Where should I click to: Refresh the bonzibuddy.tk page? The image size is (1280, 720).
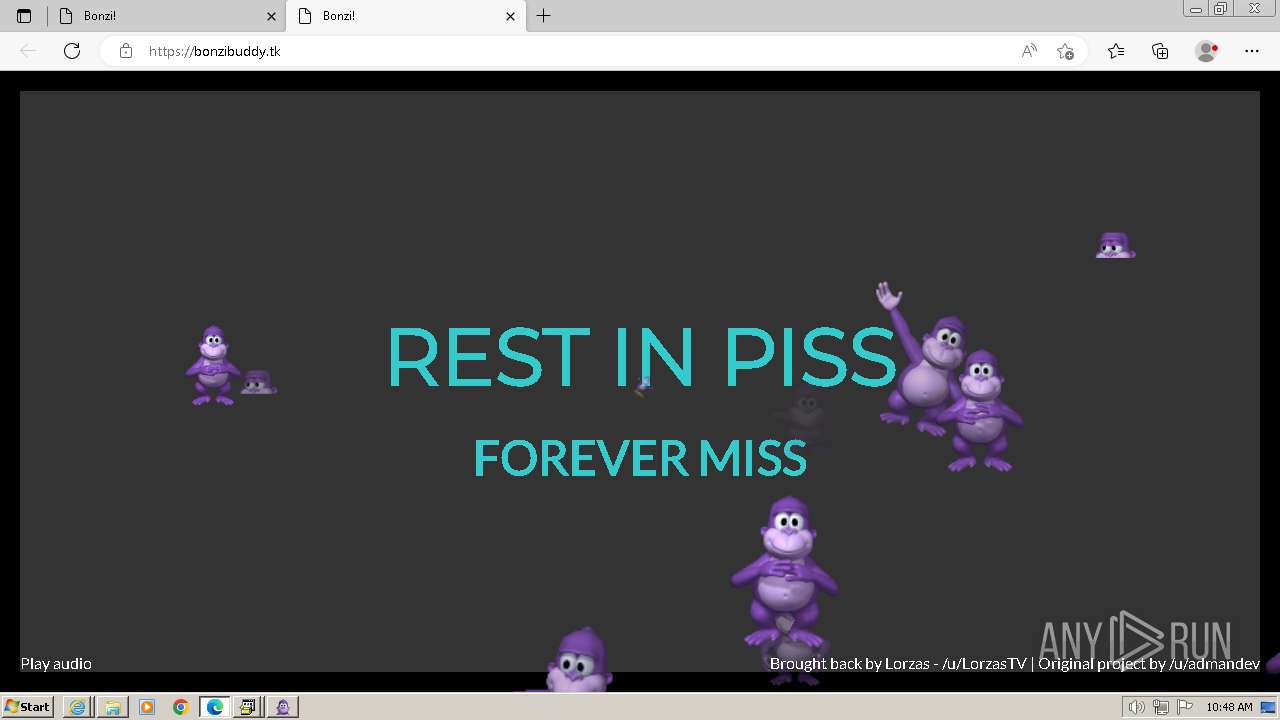click(72, 51)
